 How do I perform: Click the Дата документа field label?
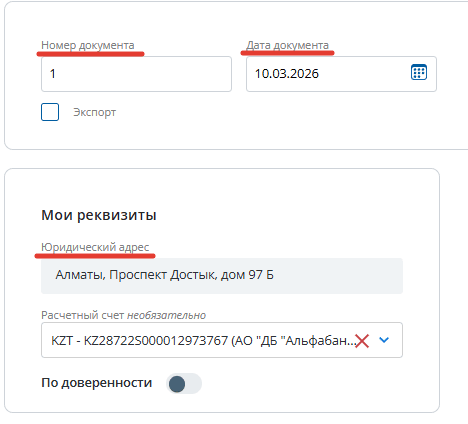287,45
